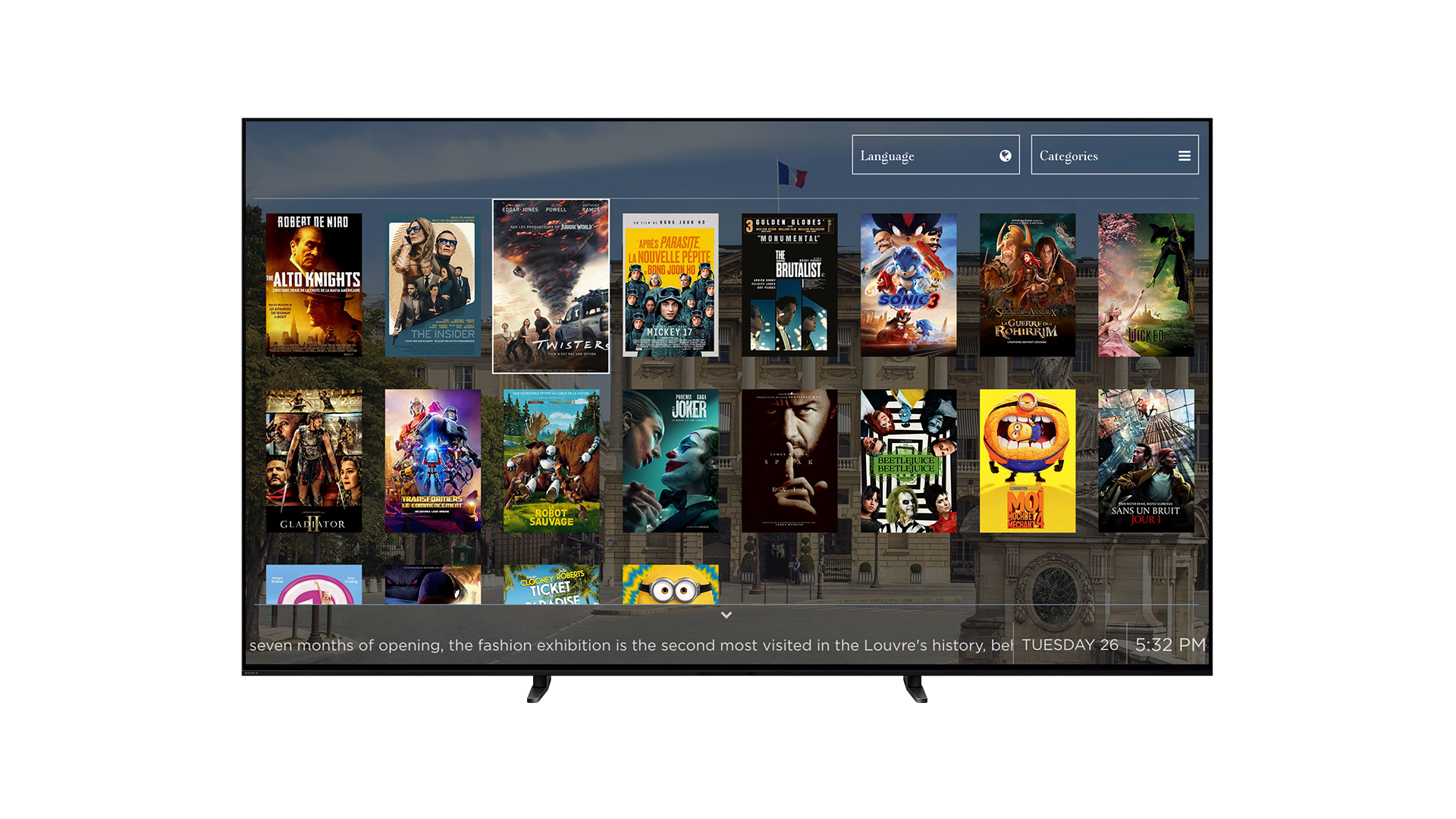Select Le Robot Sauvage poster
The width and height of the screenshot is (1456, 819).
click(x=551, y=461)
